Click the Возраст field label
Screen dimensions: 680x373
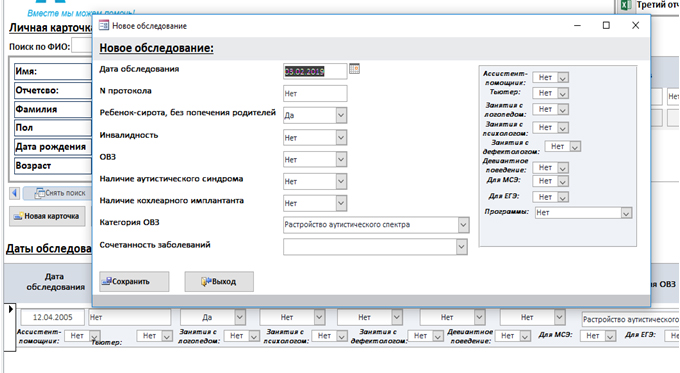pos(53,166)
